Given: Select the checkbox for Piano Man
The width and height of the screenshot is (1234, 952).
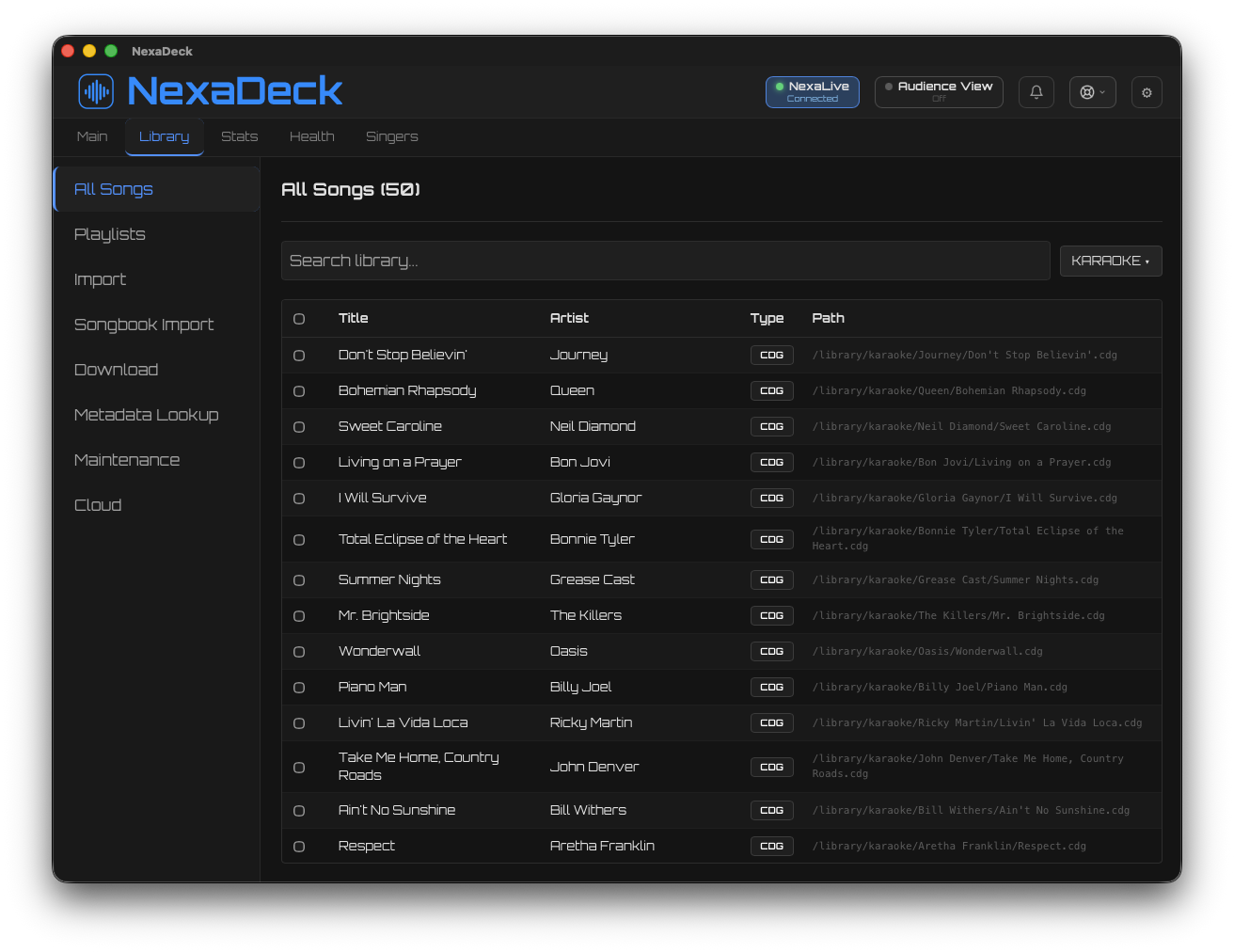Looking at the screenshot, I should (299, 687).
